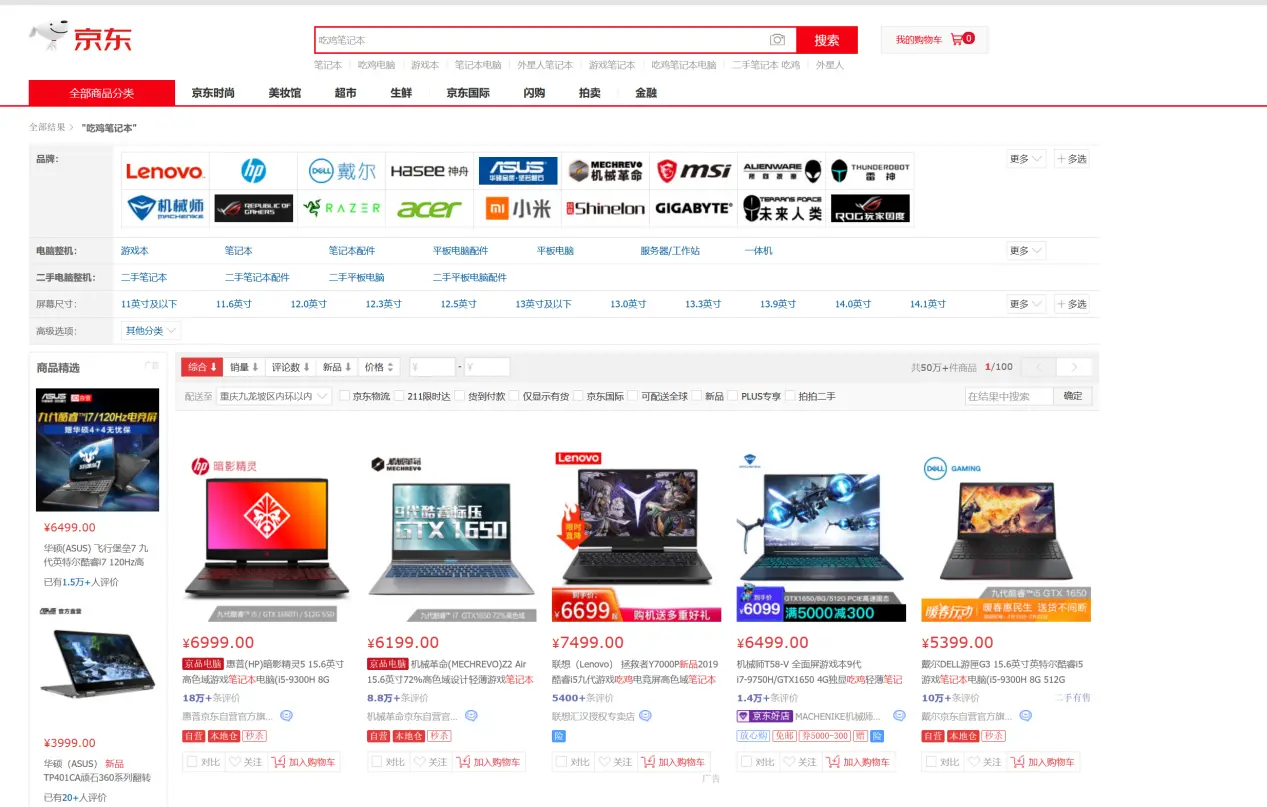1267x807 pixels.
Task: Click 确定 for in-results search
Action: pos(1073,396)
